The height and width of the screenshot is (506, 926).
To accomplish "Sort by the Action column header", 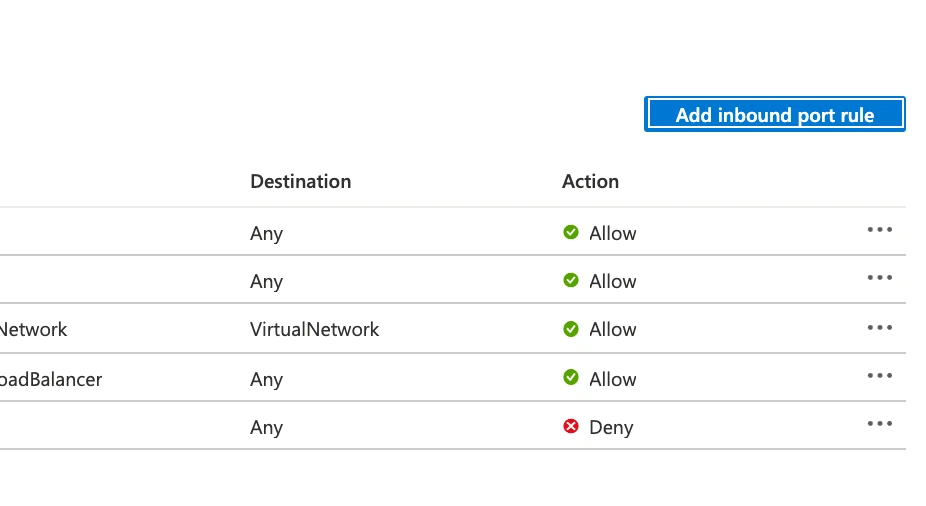I will tap(590, 181).
